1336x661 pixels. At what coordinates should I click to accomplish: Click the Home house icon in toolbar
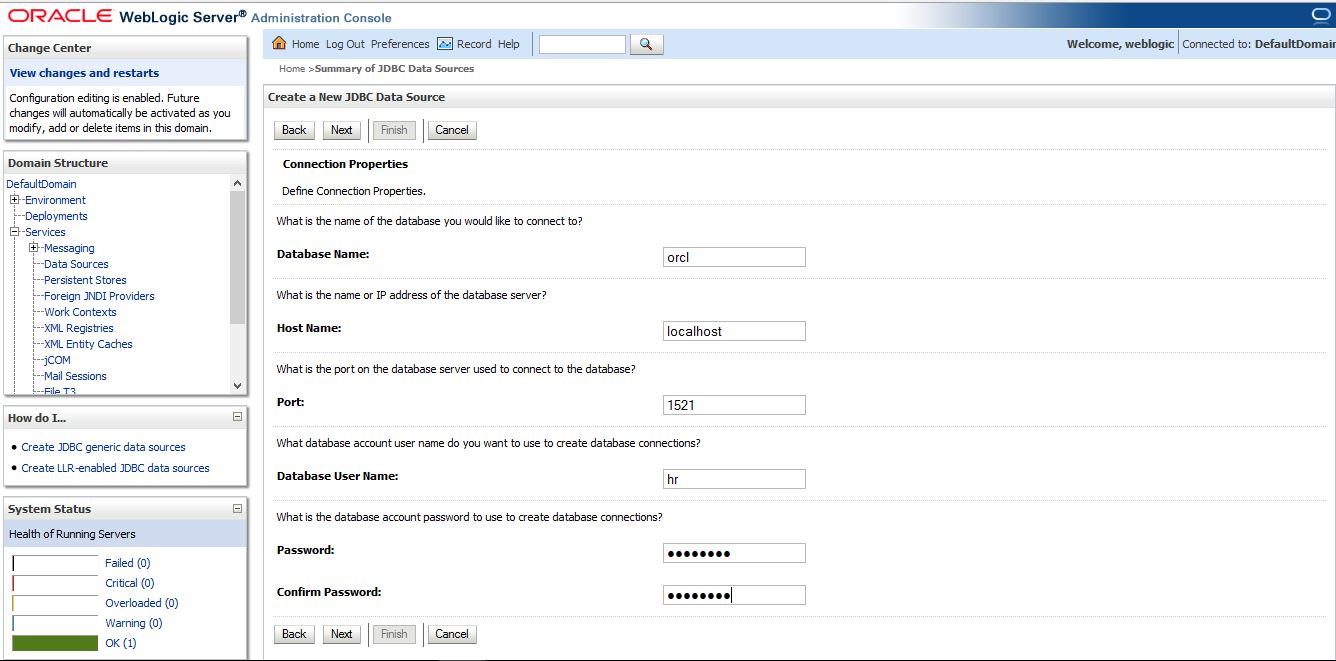[x=279, y=44]
